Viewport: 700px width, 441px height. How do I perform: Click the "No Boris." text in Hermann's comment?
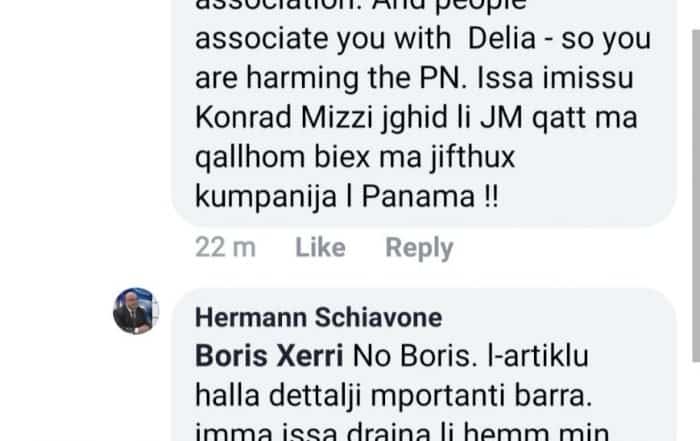[416, 356]
